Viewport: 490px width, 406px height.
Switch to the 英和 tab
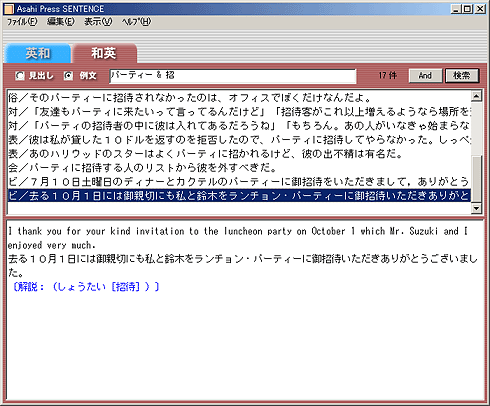38,53
